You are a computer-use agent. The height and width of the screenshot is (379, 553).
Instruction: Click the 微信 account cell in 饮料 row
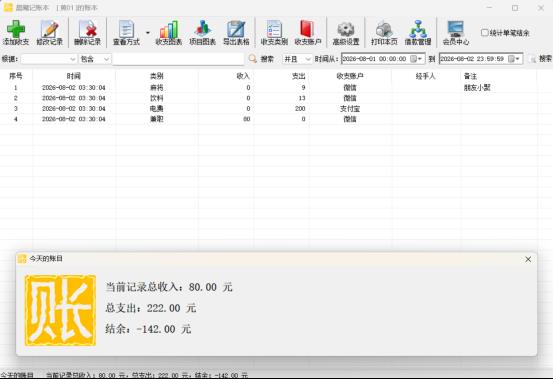tap(350, 98)
